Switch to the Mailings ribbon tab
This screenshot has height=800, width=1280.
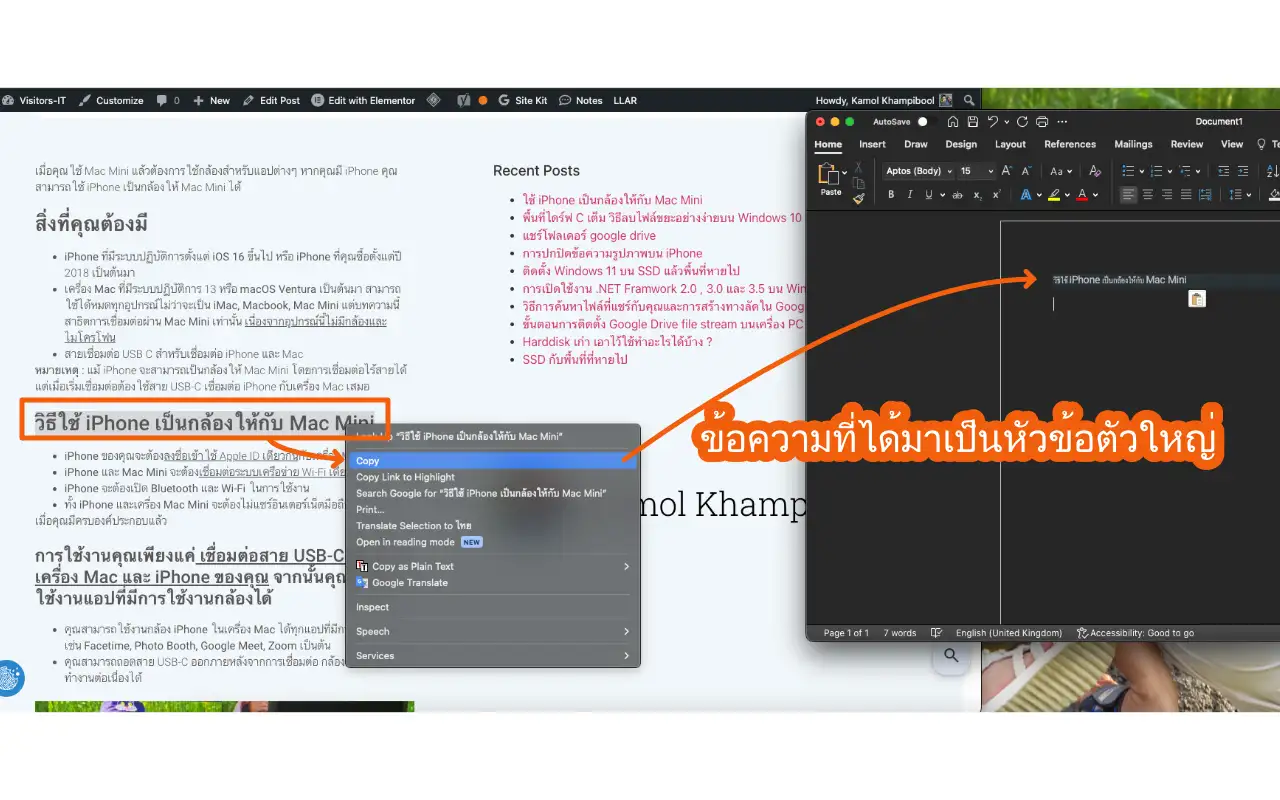point(1133,144)
